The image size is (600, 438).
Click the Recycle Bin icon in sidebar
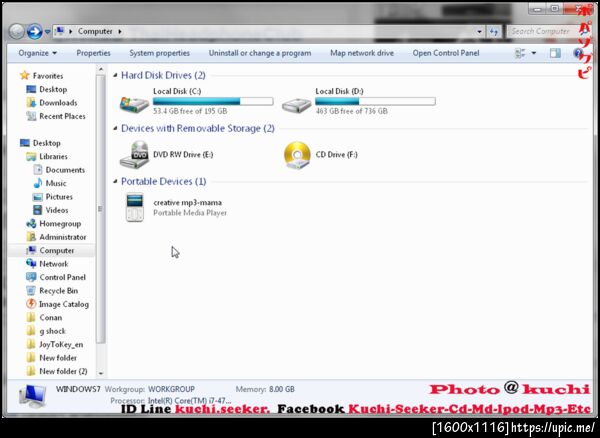point(31,291)
